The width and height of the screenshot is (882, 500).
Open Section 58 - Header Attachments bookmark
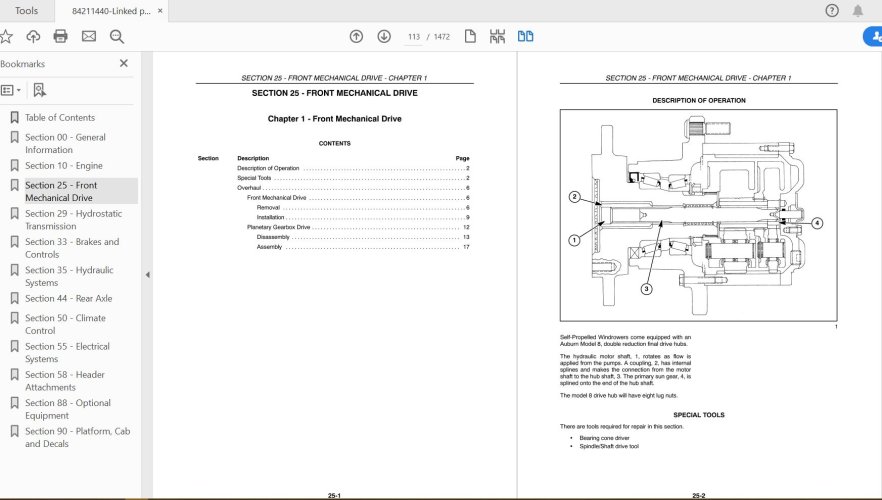(65, 381)
